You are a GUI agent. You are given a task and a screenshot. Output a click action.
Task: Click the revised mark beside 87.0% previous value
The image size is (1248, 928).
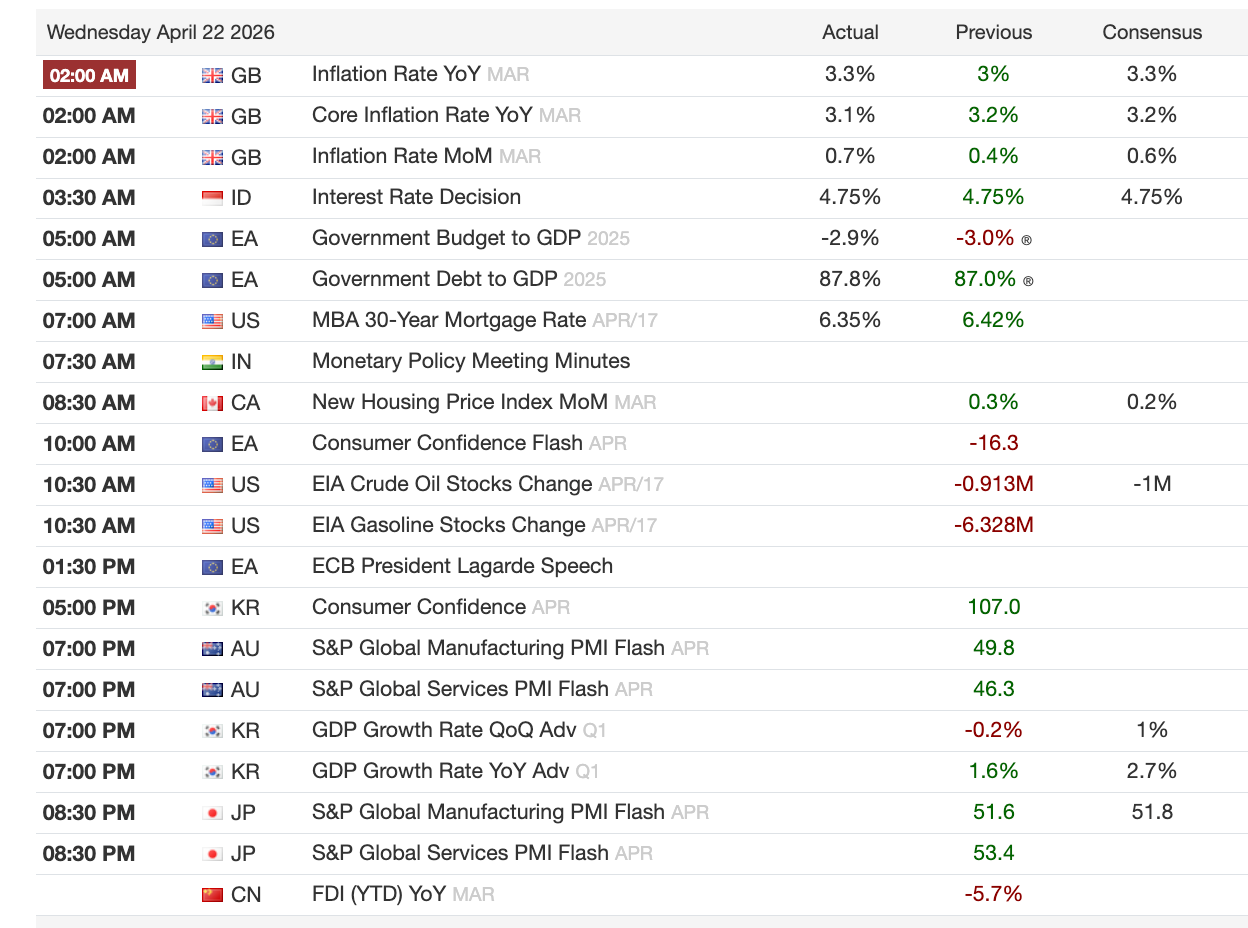click(x=1029, y=281)
